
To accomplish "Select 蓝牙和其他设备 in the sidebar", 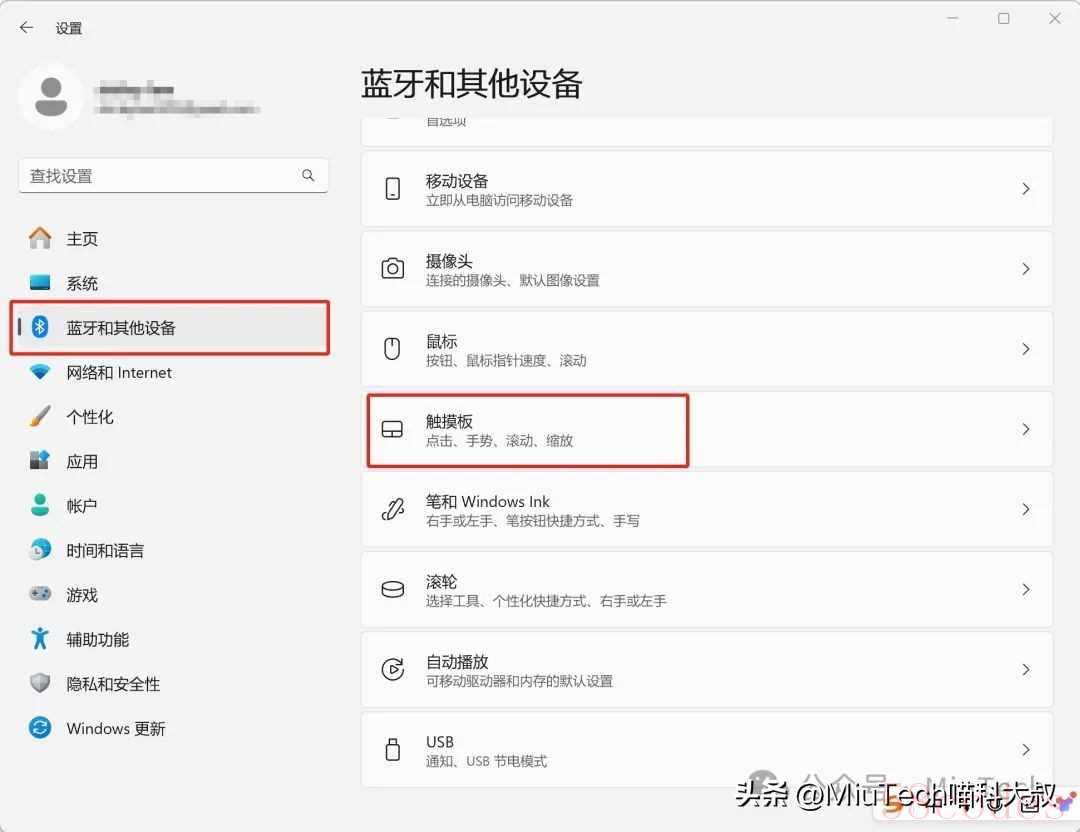I will coord(172,328).
